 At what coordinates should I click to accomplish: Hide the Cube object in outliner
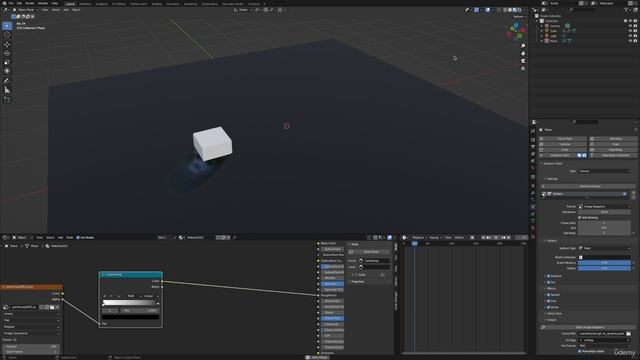630,31
